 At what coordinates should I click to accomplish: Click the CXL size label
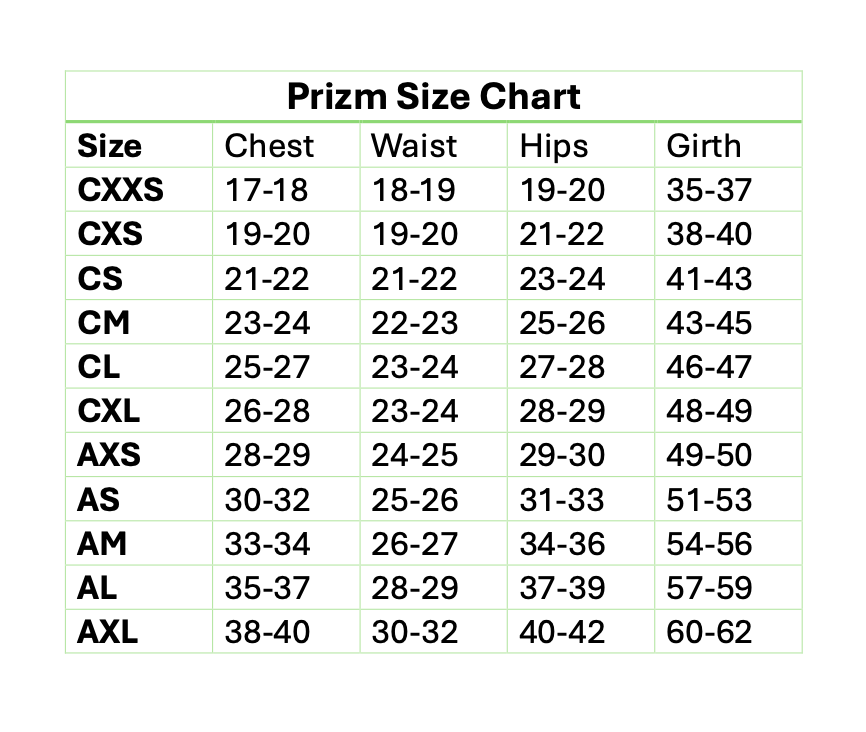click(109, 411)
